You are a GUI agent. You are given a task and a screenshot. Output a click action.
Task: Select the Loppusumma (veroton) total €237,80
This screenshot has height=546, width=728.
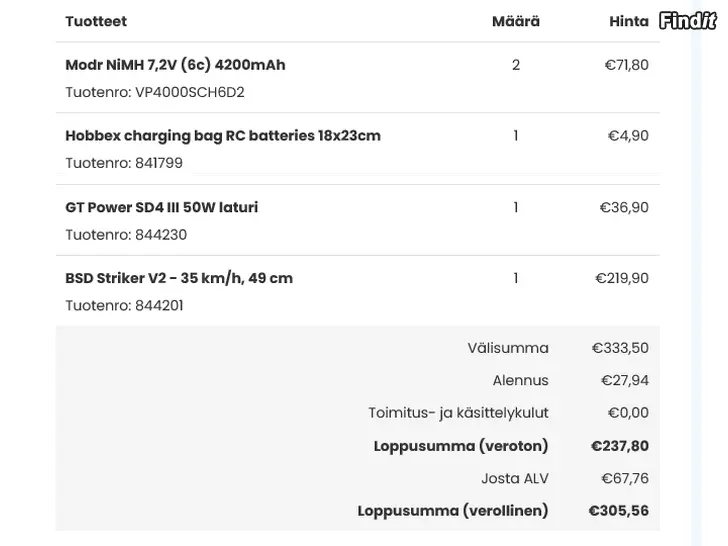(619, 446)
